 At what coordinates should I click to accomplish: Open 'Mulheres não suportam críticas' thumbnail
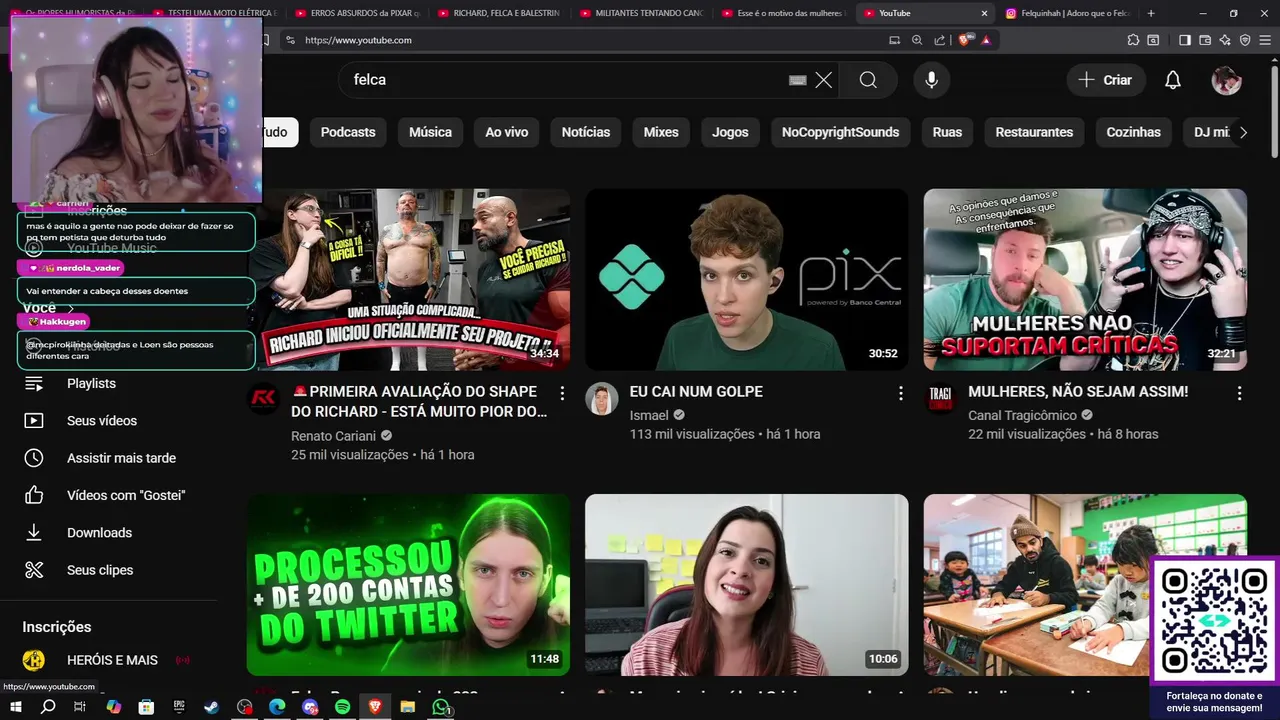(1085, 280)
